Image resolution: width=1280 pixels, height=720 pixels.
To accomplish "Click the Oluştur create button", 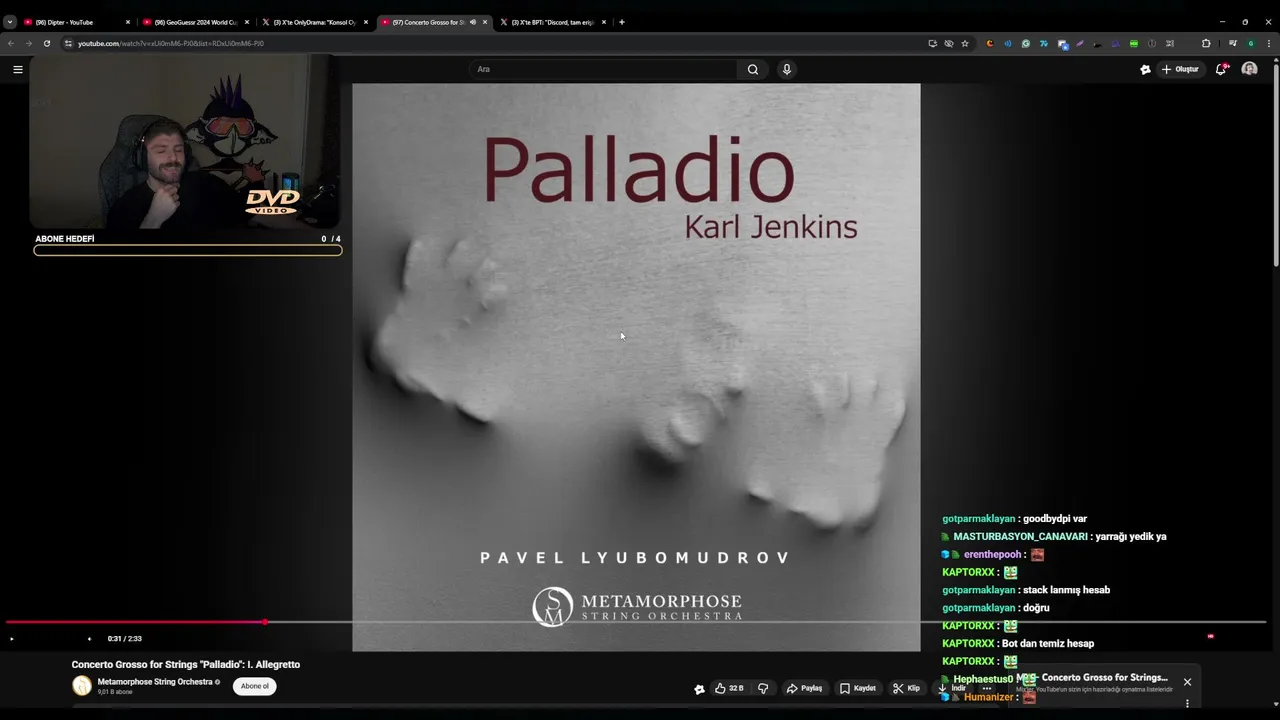I will coord(1180,69).
